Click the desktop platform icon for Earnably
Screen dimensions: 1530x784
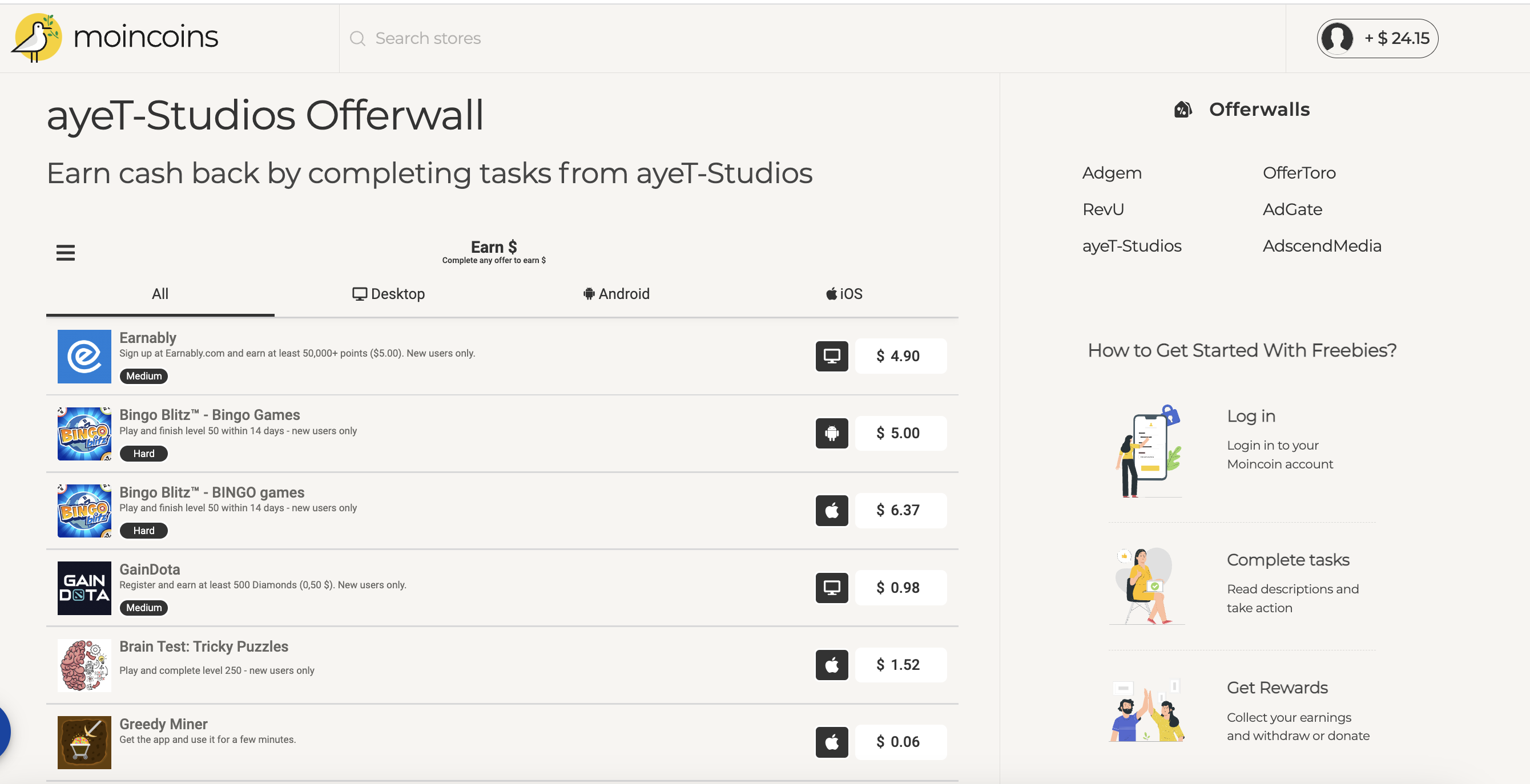tap(832, 356)
